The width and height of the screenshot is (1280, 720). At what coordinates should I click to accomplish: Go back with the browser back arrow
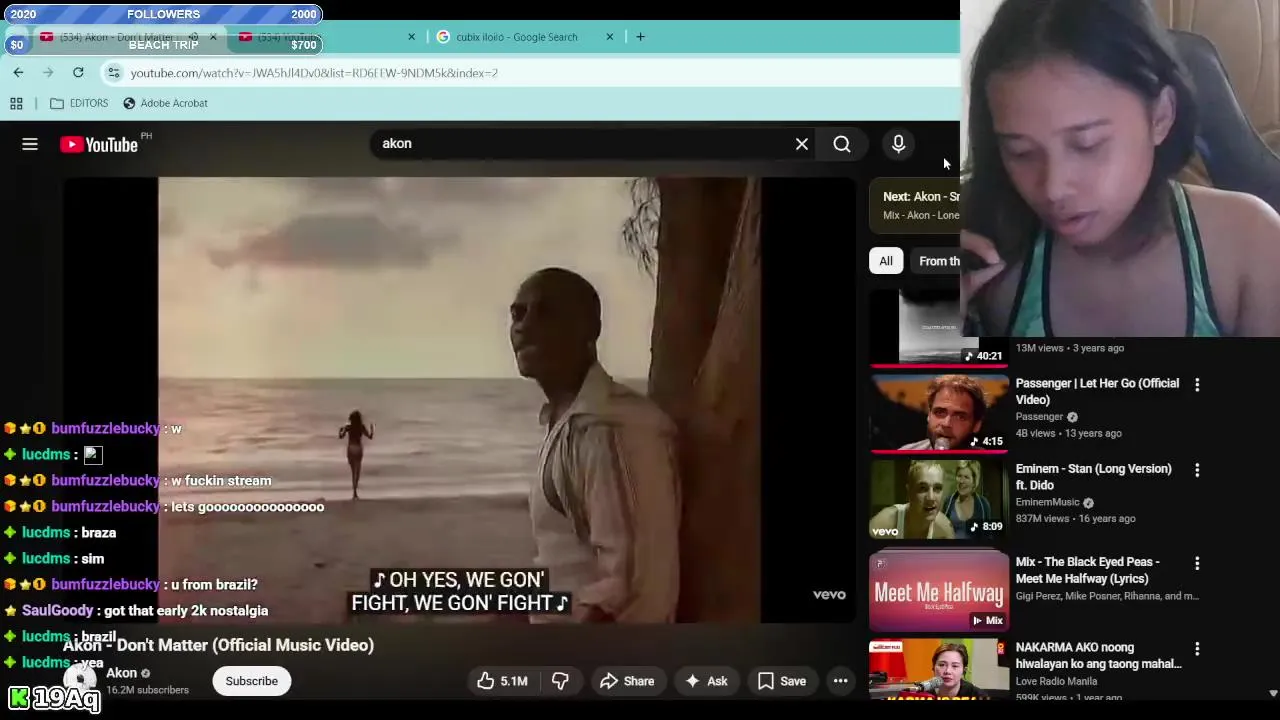(x=18, y=72)
